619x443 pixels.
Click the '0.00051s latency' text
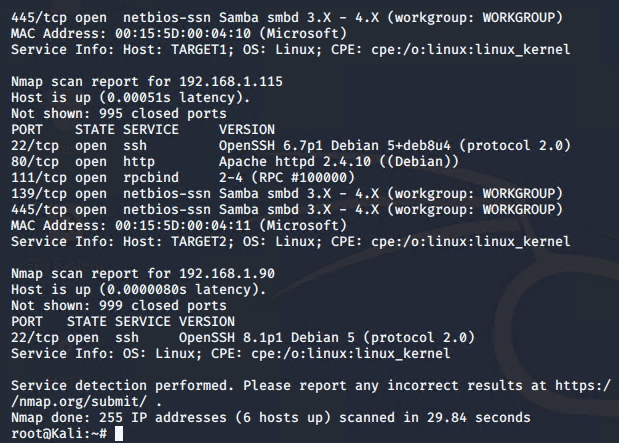[x=171, y=98]
